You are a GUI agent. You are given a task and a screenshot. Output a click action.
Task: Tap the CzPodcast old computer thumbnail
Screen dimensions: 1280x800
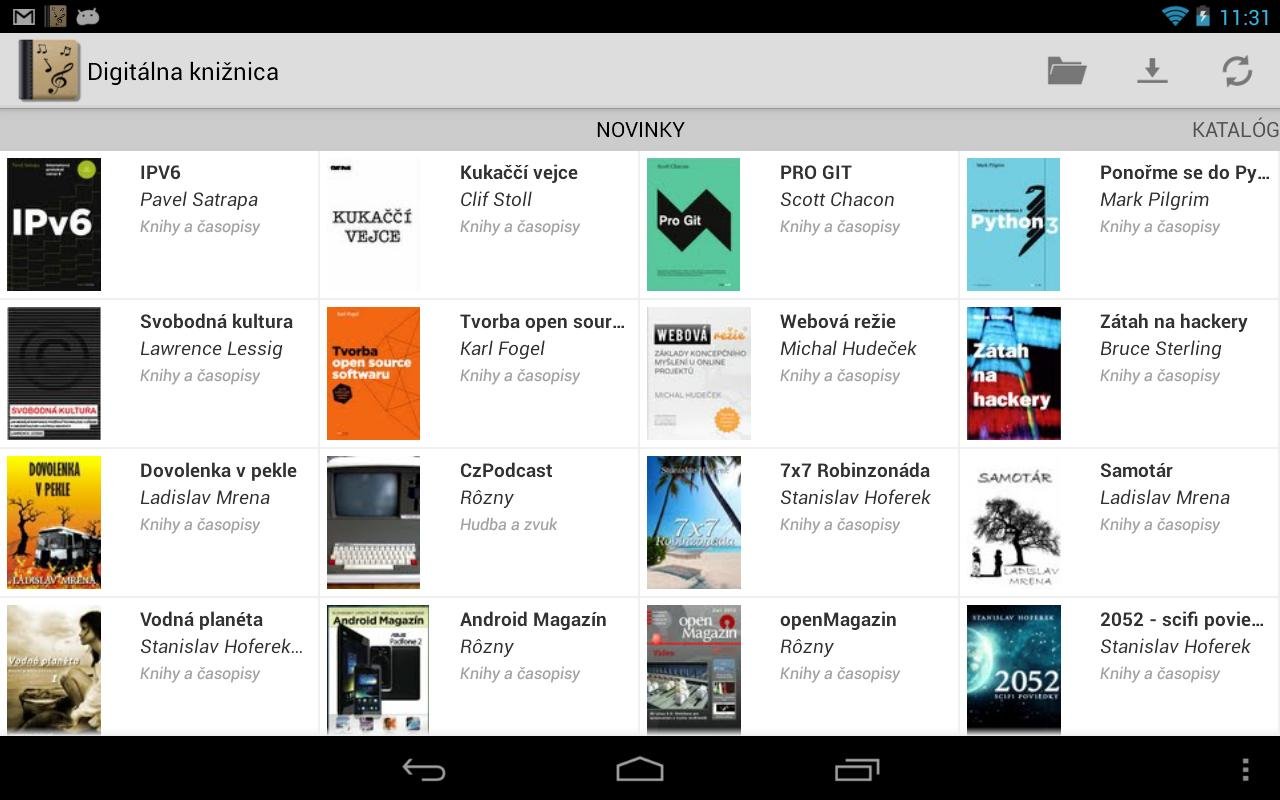coord(373,522)
